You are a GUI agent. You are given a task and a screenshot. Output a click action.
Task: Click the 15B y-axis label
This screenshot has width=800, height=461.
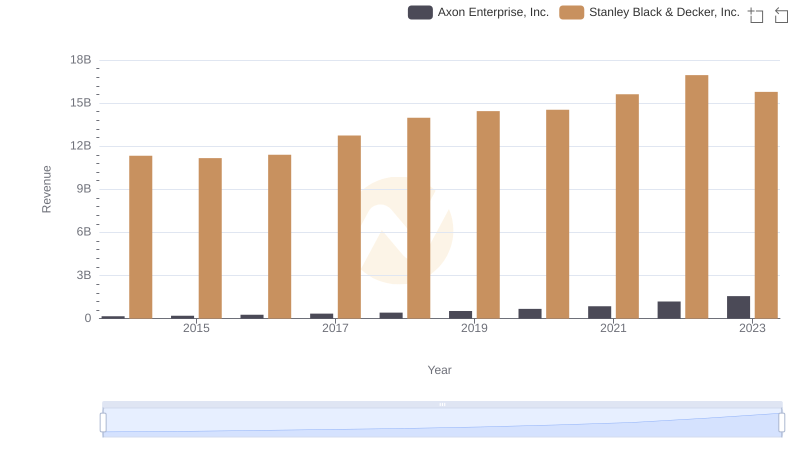pos(81,103)
